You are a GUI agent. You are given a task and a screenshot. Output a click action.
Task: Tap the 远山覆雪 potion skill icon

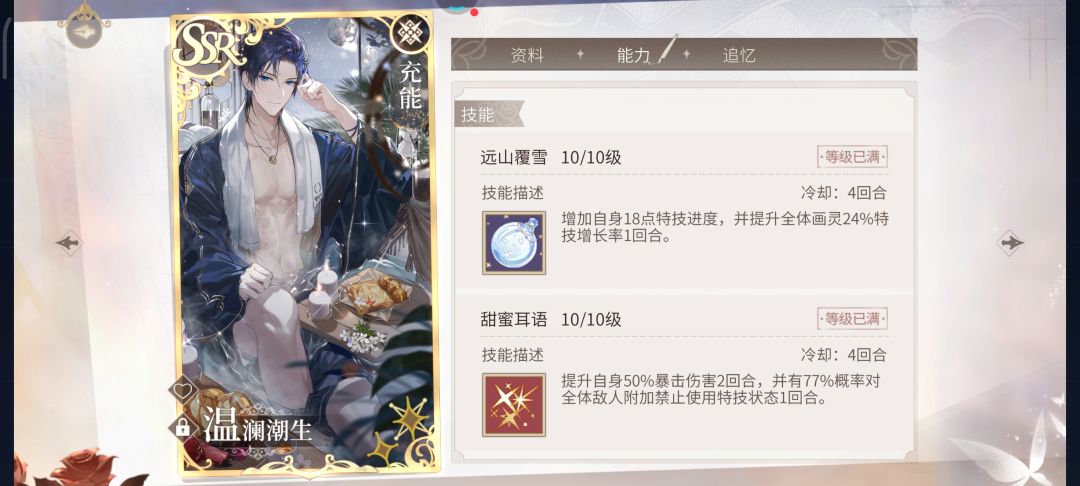pos(514,243)
